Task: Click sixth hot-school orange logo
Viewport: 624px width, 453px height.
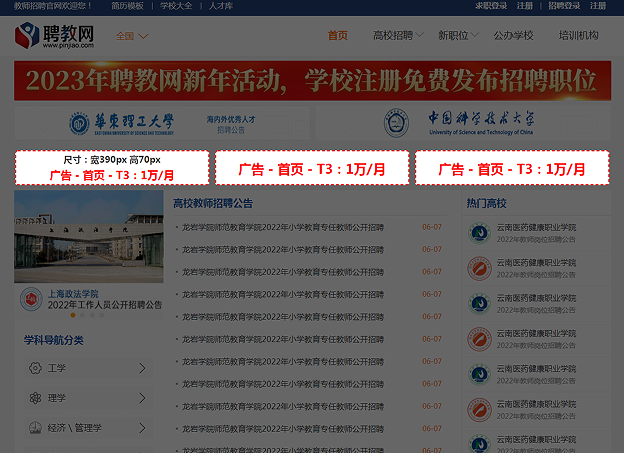Action: pyautogui.click(x=479, y=410)
